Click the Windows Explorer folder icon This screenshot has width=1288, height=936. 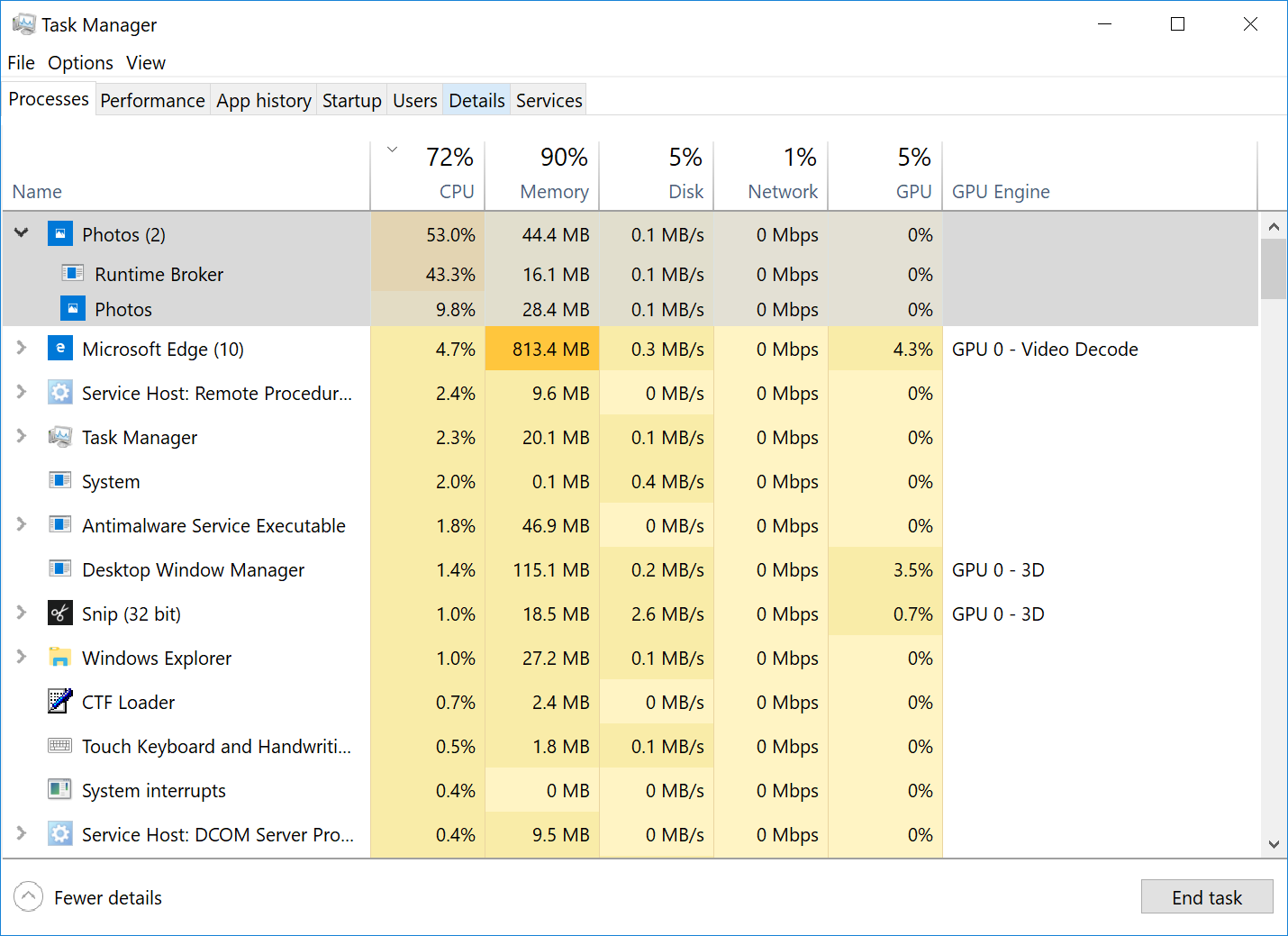pos(59,657)
